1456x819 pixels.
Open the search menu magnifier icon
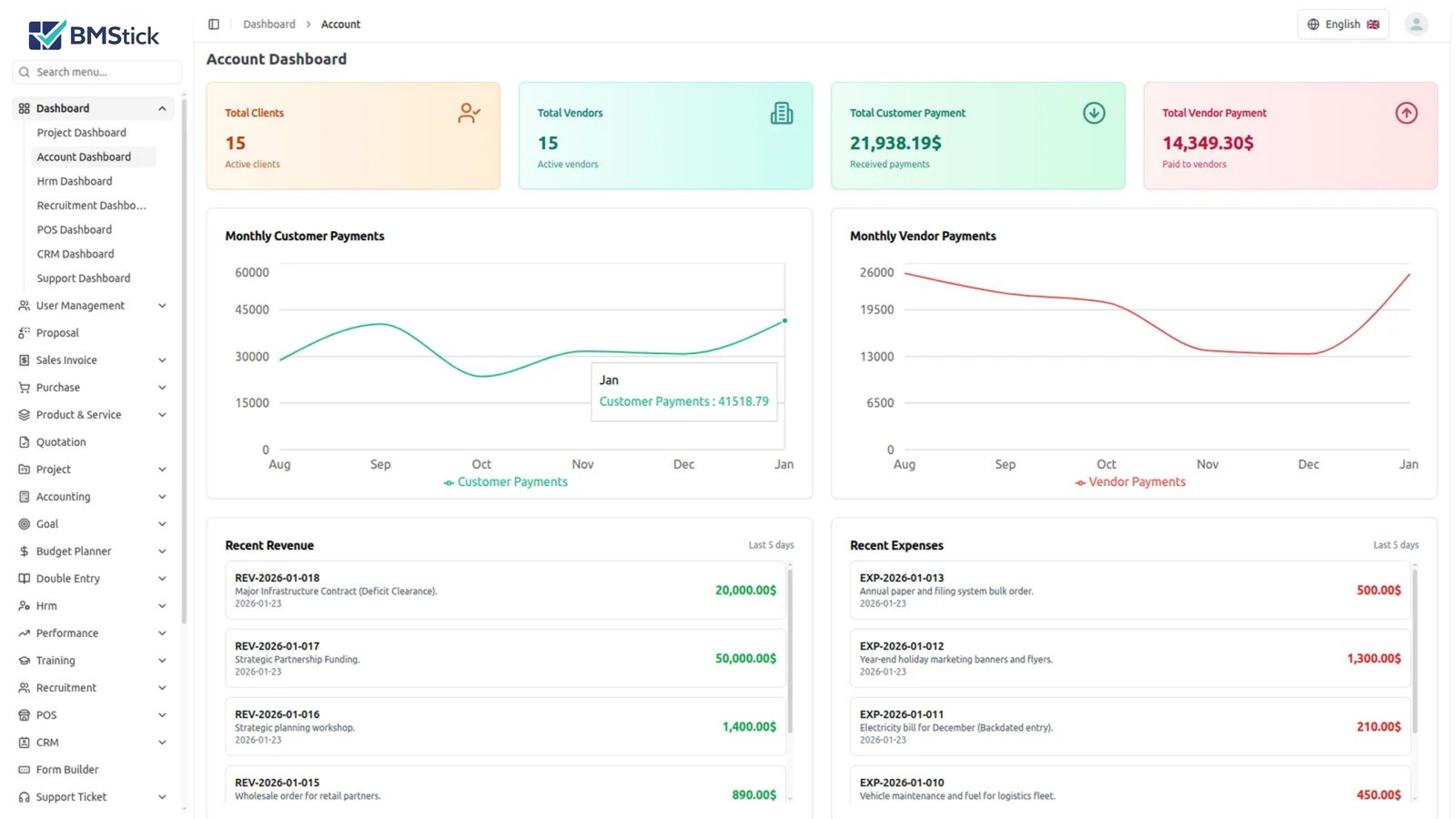coord(24,71)
